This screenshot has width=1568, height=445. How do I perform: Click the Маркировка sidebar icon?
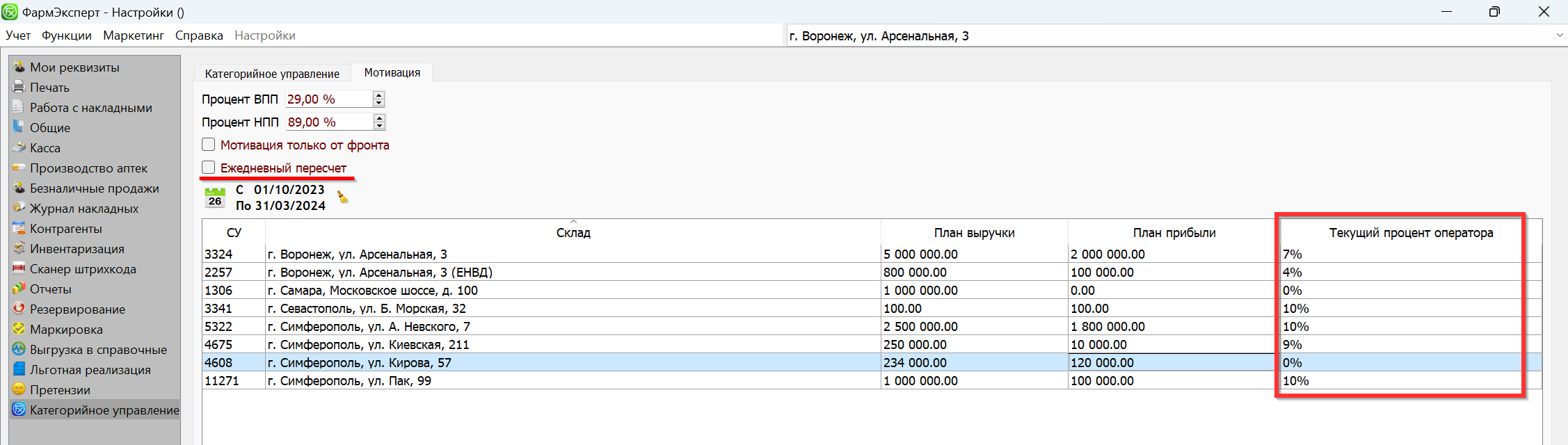(19, 329)
